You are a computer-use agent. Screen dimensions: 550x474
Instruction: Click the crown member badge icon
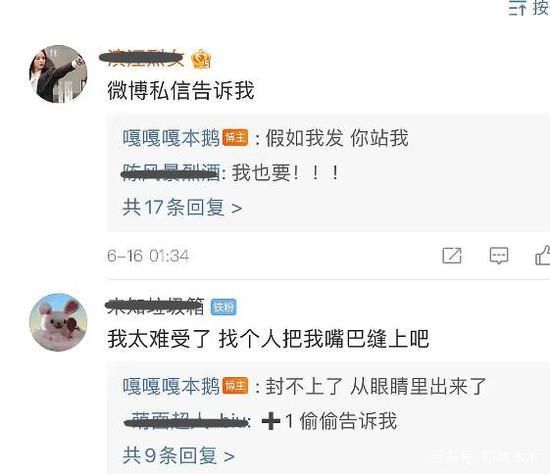[201, 59]
